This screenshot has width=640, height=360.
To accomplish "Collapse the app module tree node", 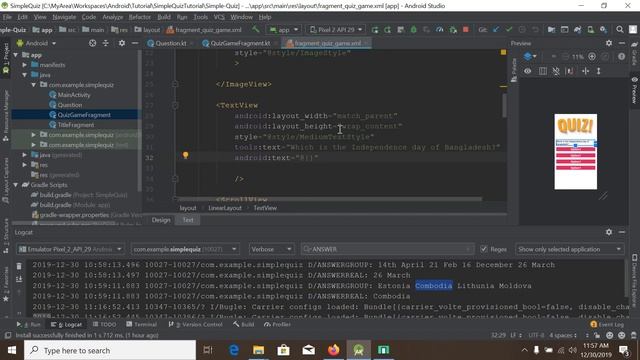I will click(16, 55).
